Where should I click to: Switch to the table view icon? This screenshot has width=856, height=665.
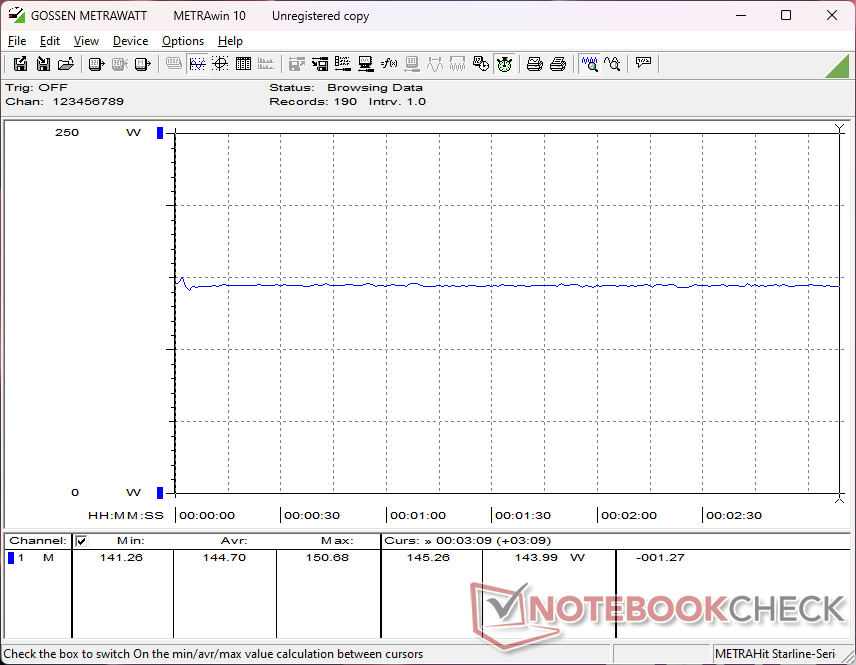[x=243, y=64]
